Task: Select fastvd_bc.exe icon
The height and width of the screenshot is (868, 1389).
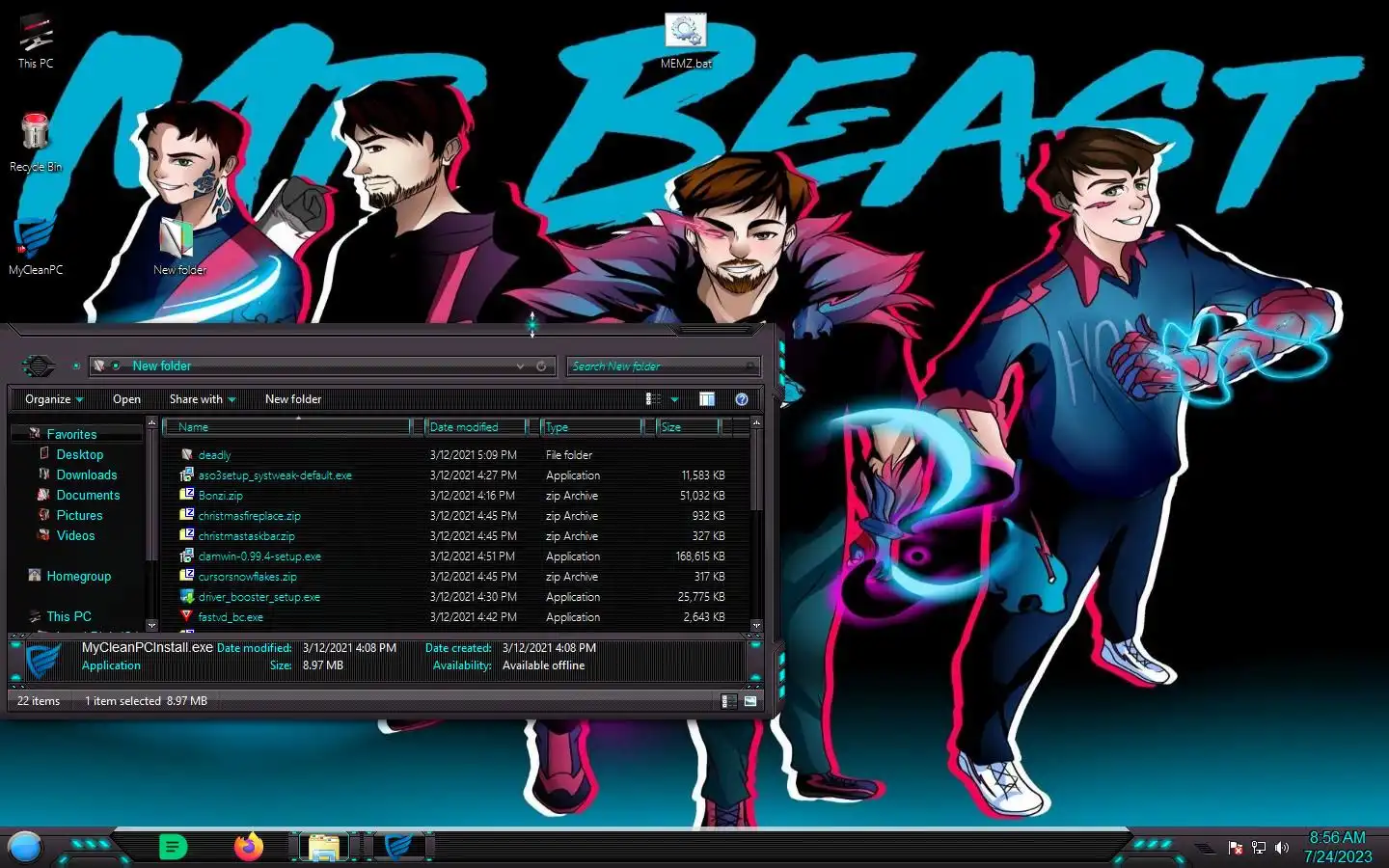Action: (x=187, y=616)
